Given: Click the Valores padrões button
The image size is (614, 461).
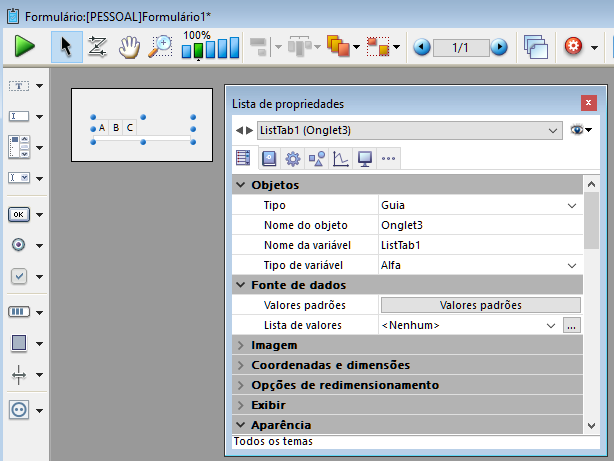Looking at the screenshot, I should pos(480,305).
